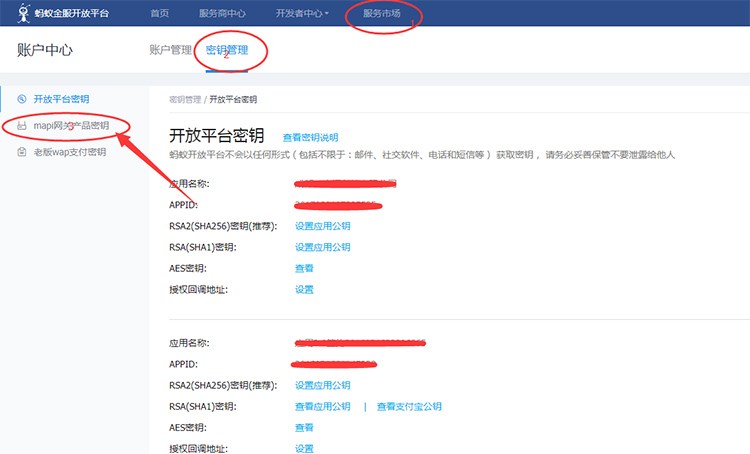750x454 pixels.
Task: Click the first app's AES密钥 label
Action: coord(188,268)
